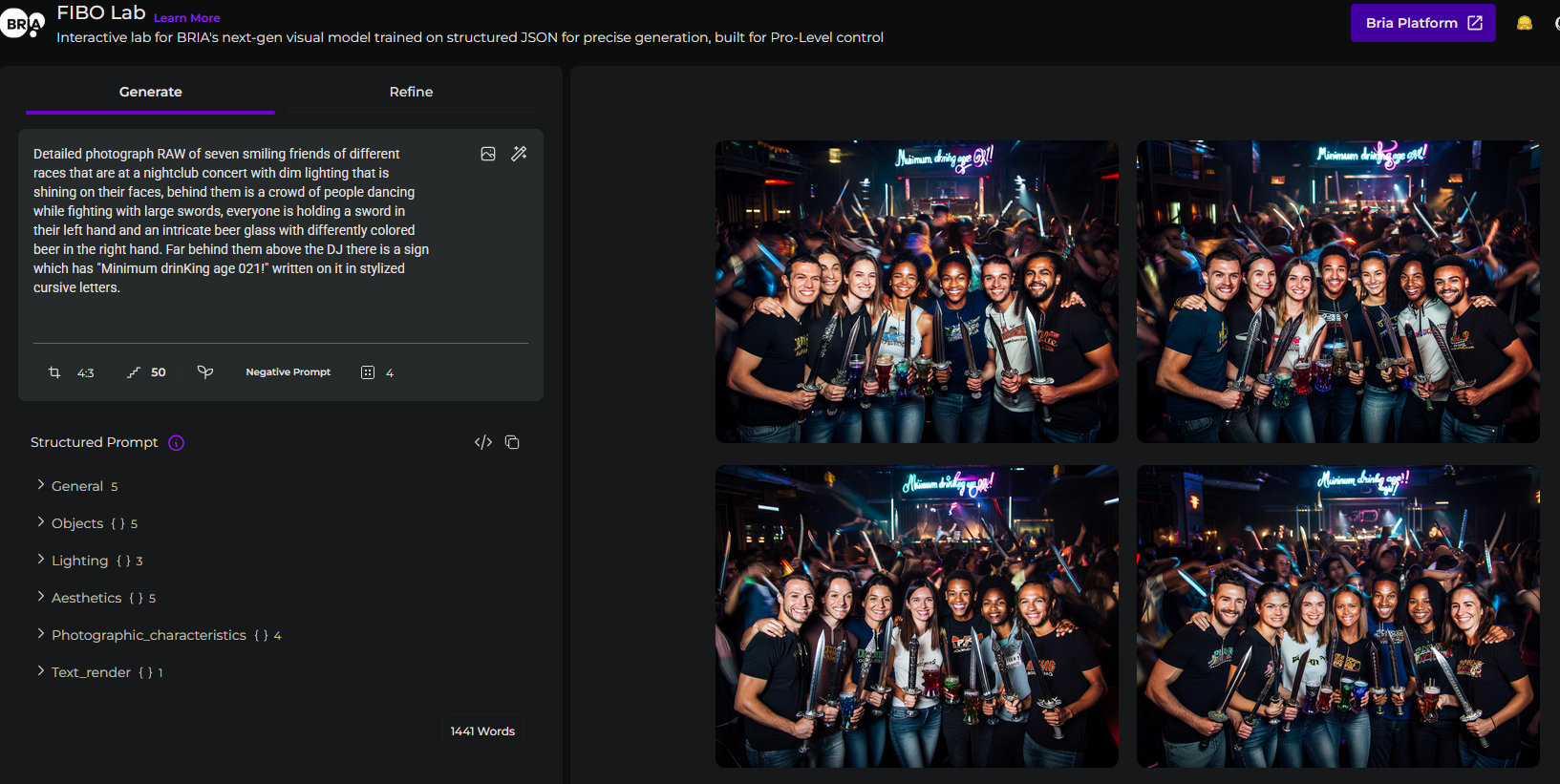Expand the Aesthetics section
The width and height of the screenshot is (1560, 784).
click(x=96, y=598)
